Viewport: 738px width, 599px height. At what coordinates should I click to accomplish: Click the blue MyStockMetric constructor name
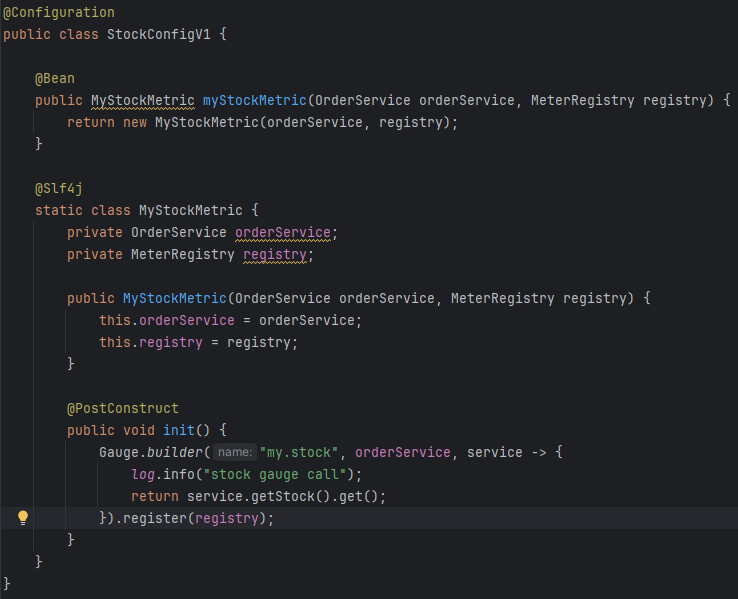tap(175, 298)
